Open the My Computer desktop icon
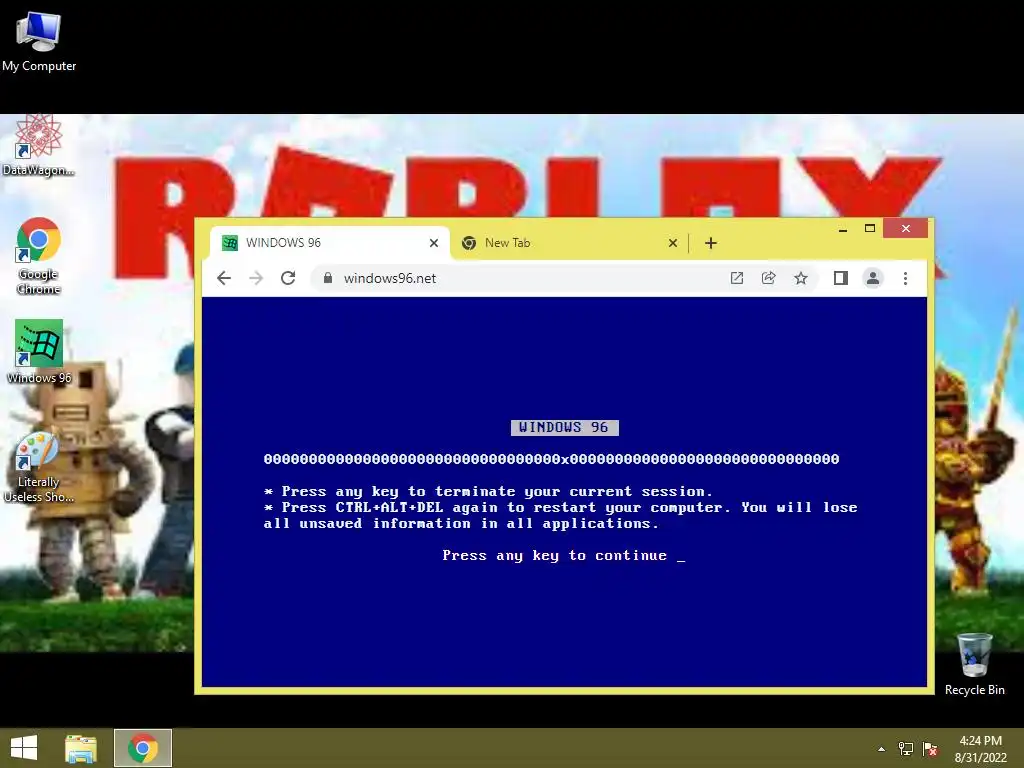The height and width of the screenshot is (768, 1024). click(x=39, y=41)
